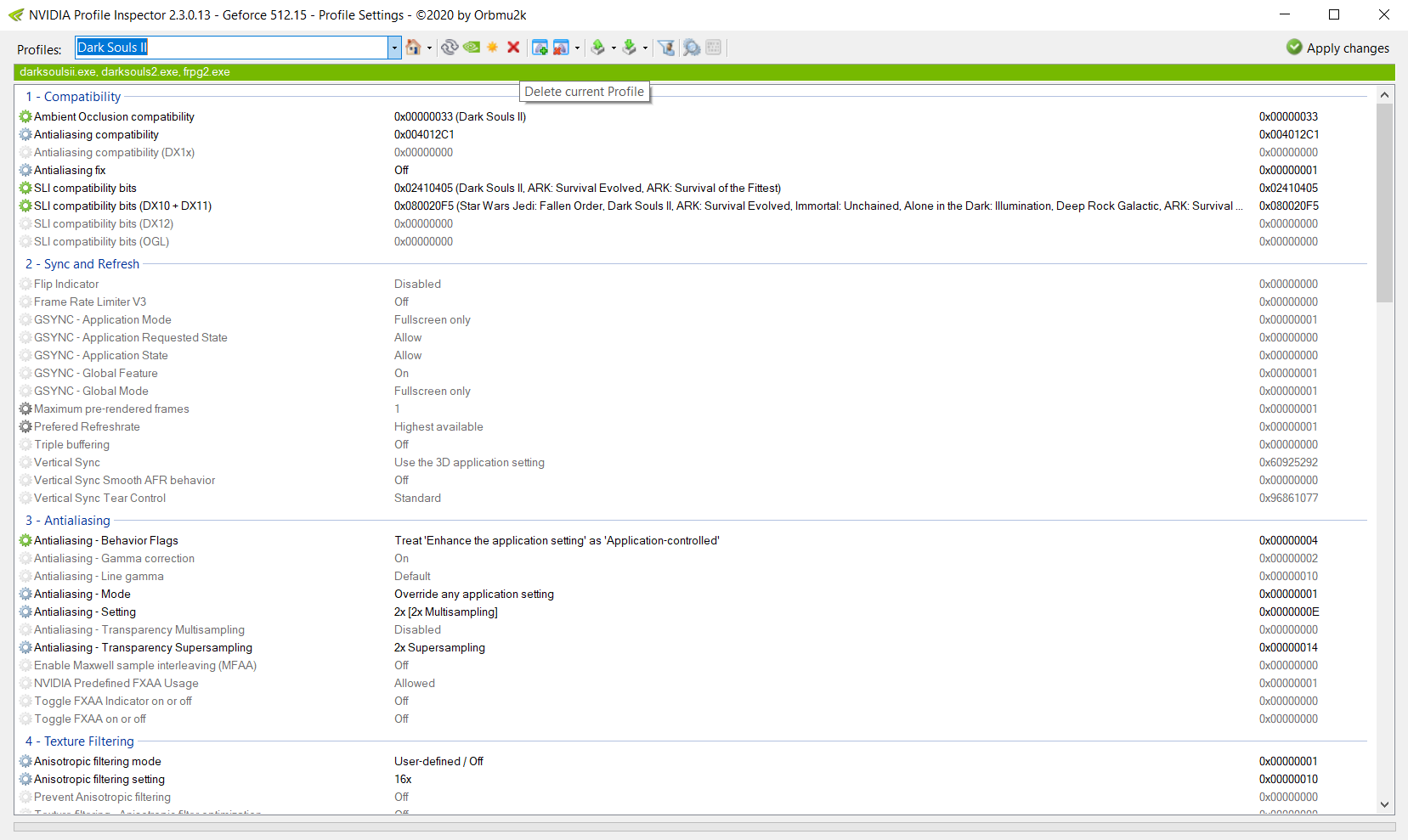This screenshot has width=1408, height=840.
Task: Click the gear icon beside Anisotropic filtering setting
Action: click(25, 779)
